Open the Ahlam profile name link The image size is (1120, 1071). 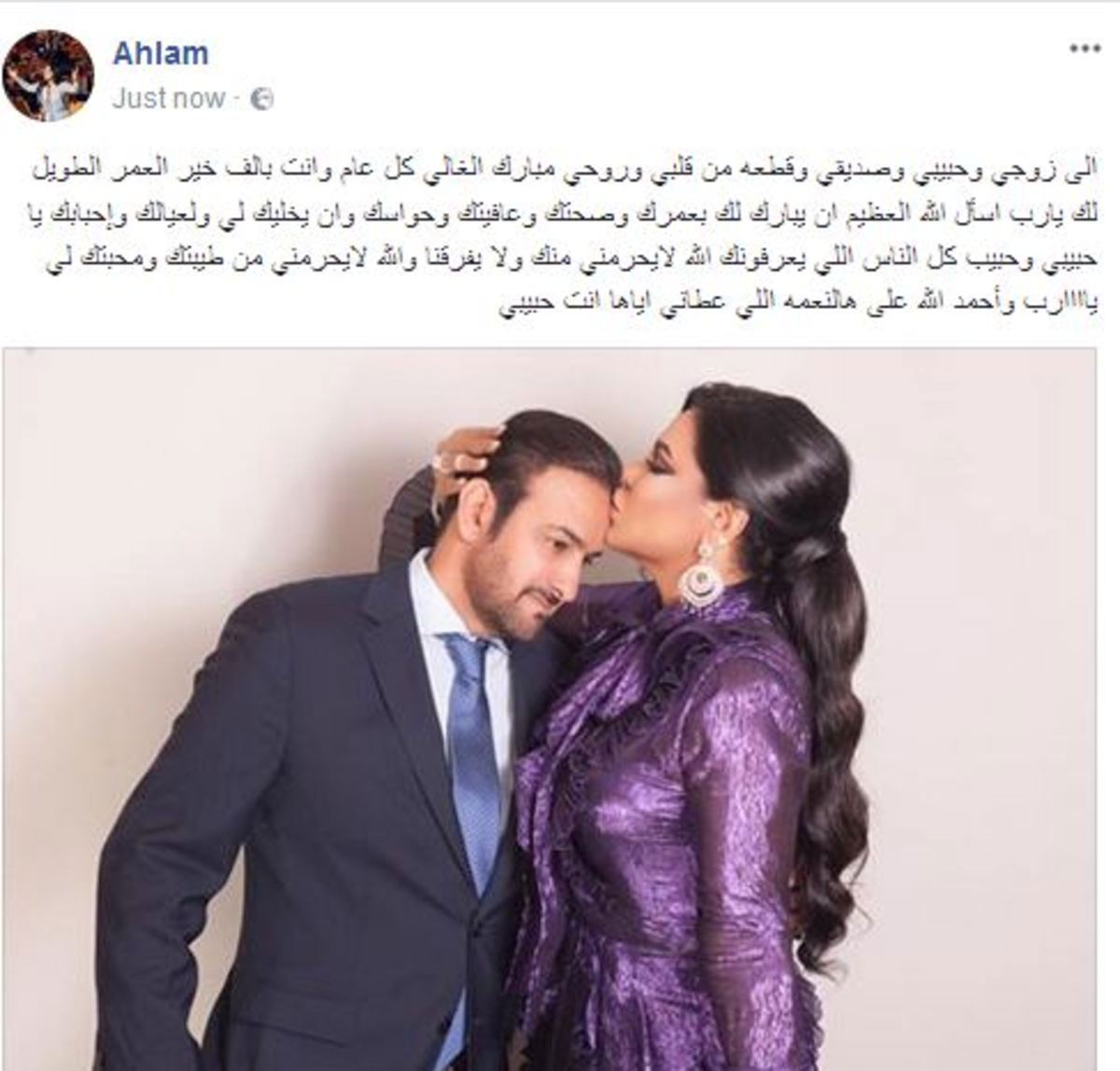pyautogui.click(x=161, y=54)
